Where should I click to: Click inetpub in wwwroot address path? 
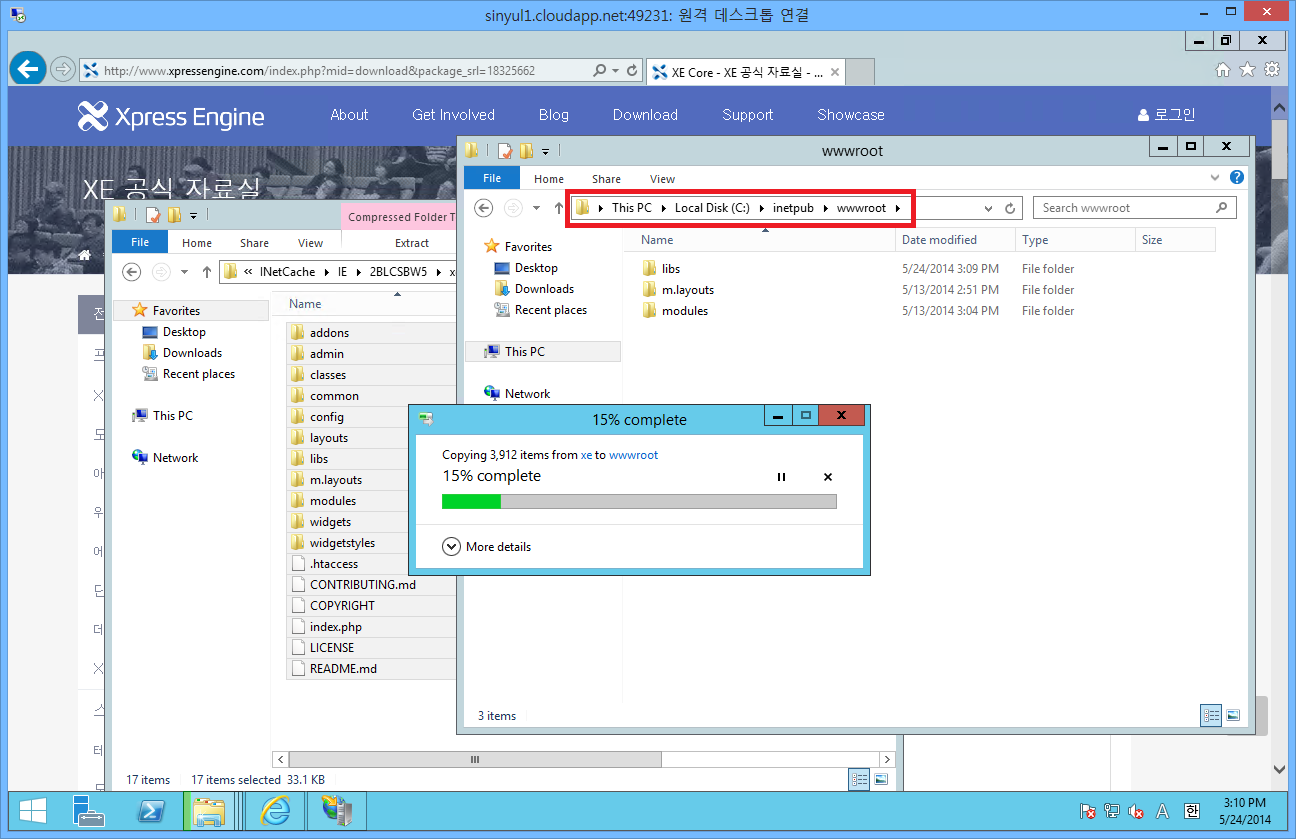tap(793, 208)
